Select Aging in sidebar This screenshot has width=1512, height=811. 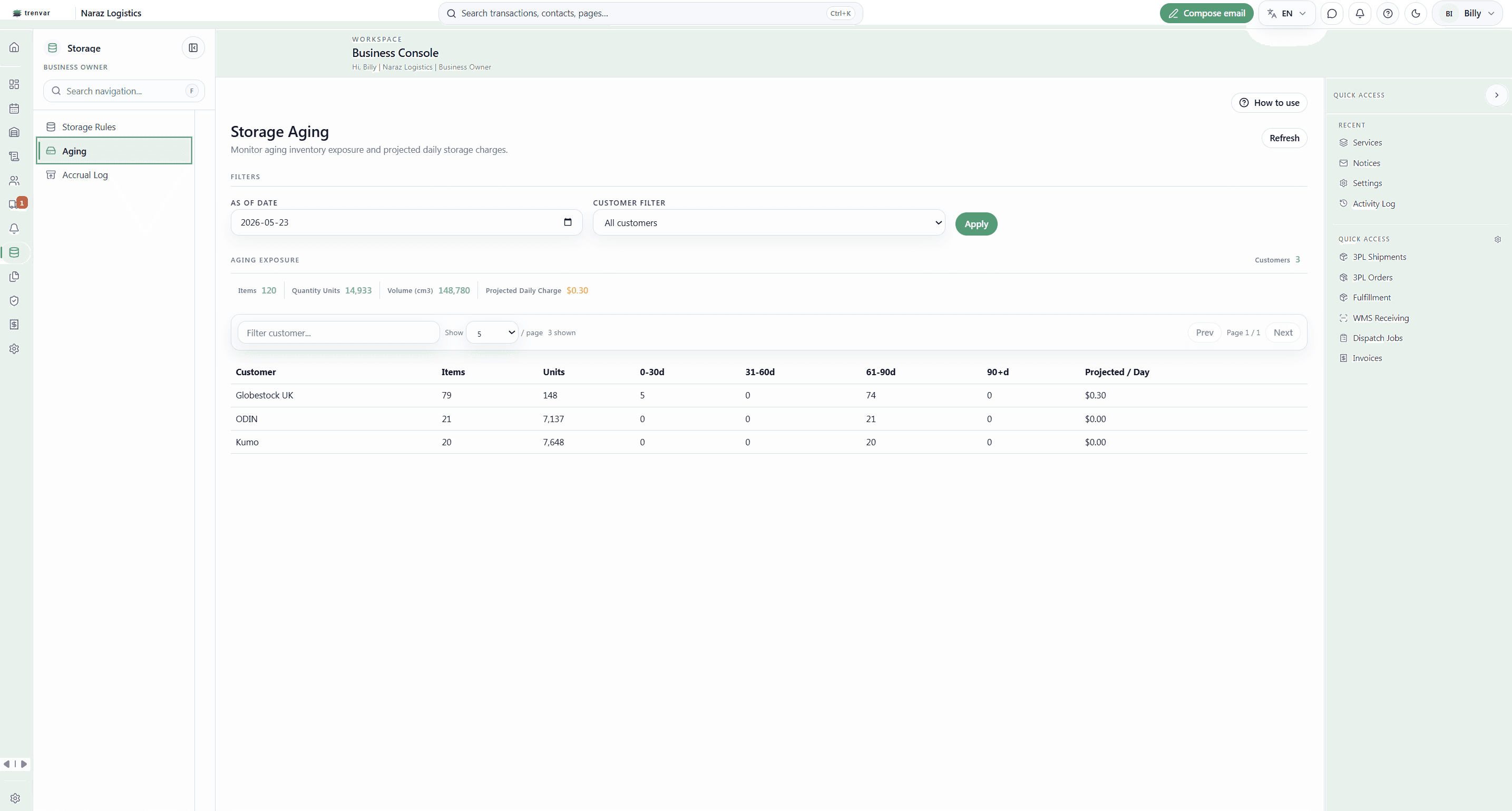(114, 151)
